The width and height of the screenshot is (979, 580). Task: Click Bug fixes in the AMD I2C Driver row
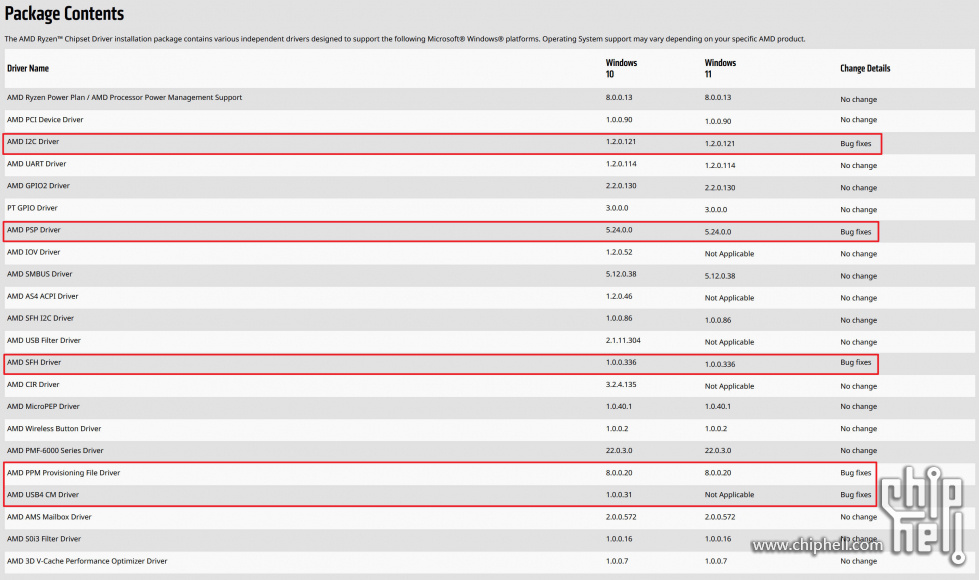point(855,144)
